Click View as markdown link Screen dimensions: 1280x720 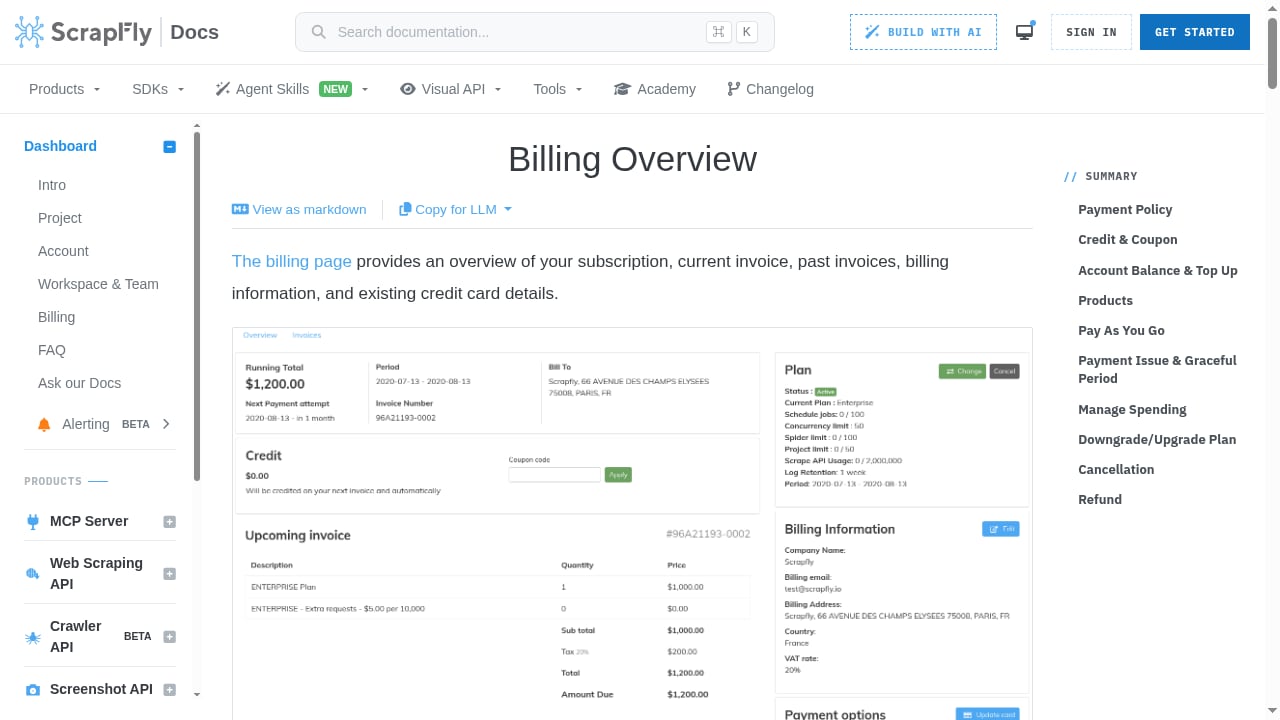pos(299,209)
